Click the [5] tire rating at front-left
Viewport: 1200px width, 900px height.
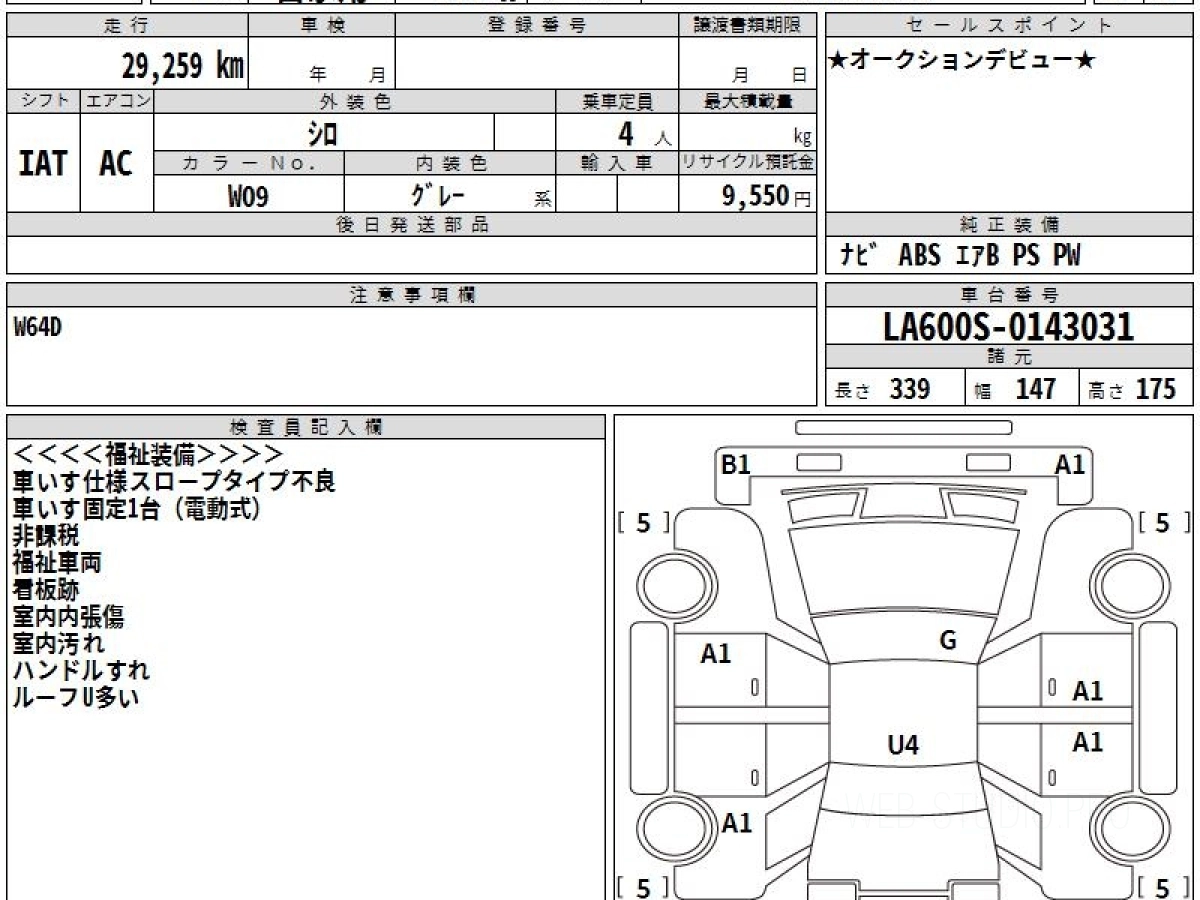click(643, 523)
